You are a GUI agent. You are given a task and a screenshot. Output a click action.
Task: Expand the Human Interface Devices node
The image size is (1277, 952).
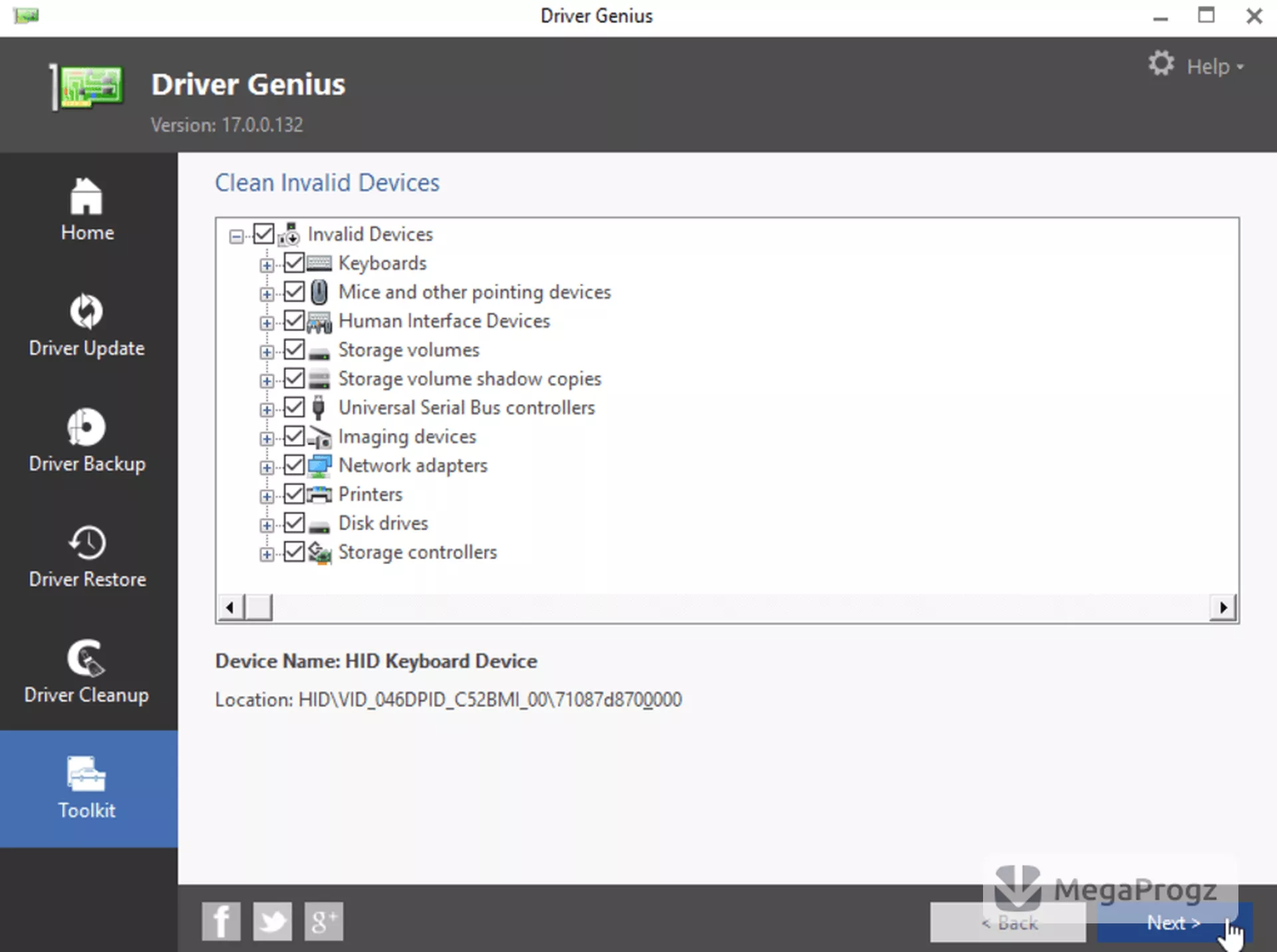pyautogui.click(x=267, y=323)
